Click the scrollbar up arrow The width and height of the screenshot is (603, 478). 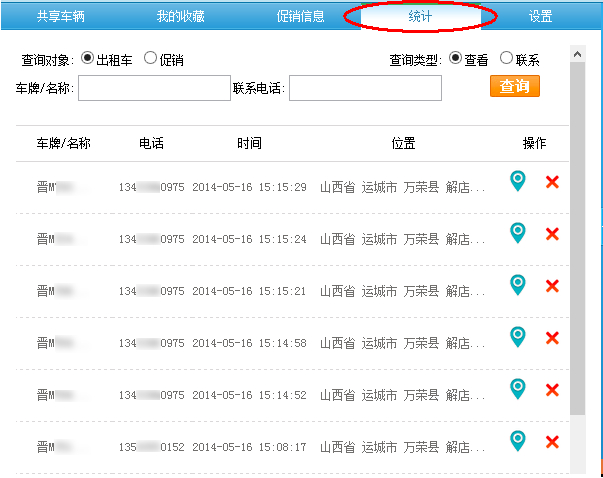click(x=577, y=52)
